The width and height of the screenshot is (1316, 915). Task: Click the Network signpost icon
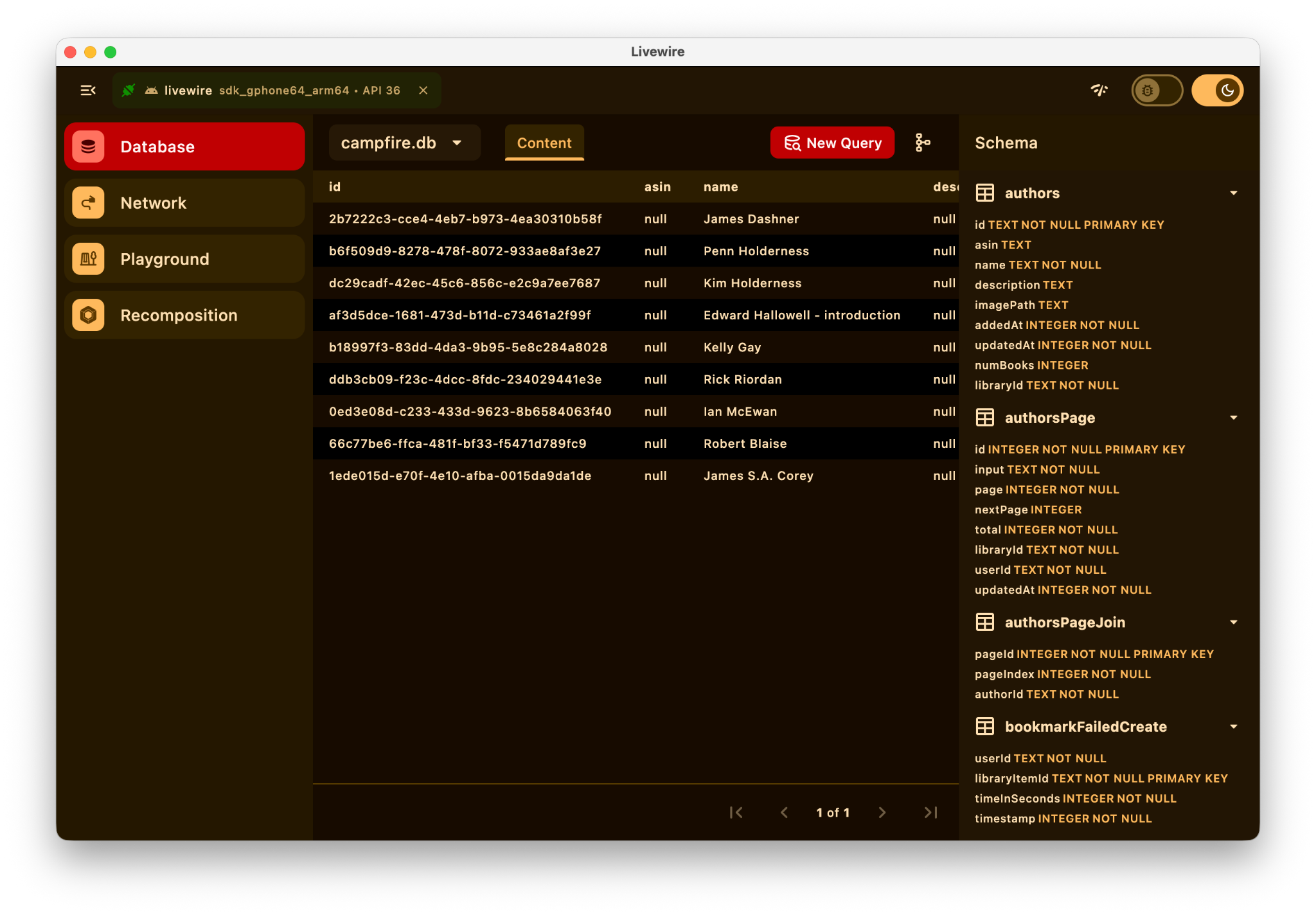[x=89, y=203]
